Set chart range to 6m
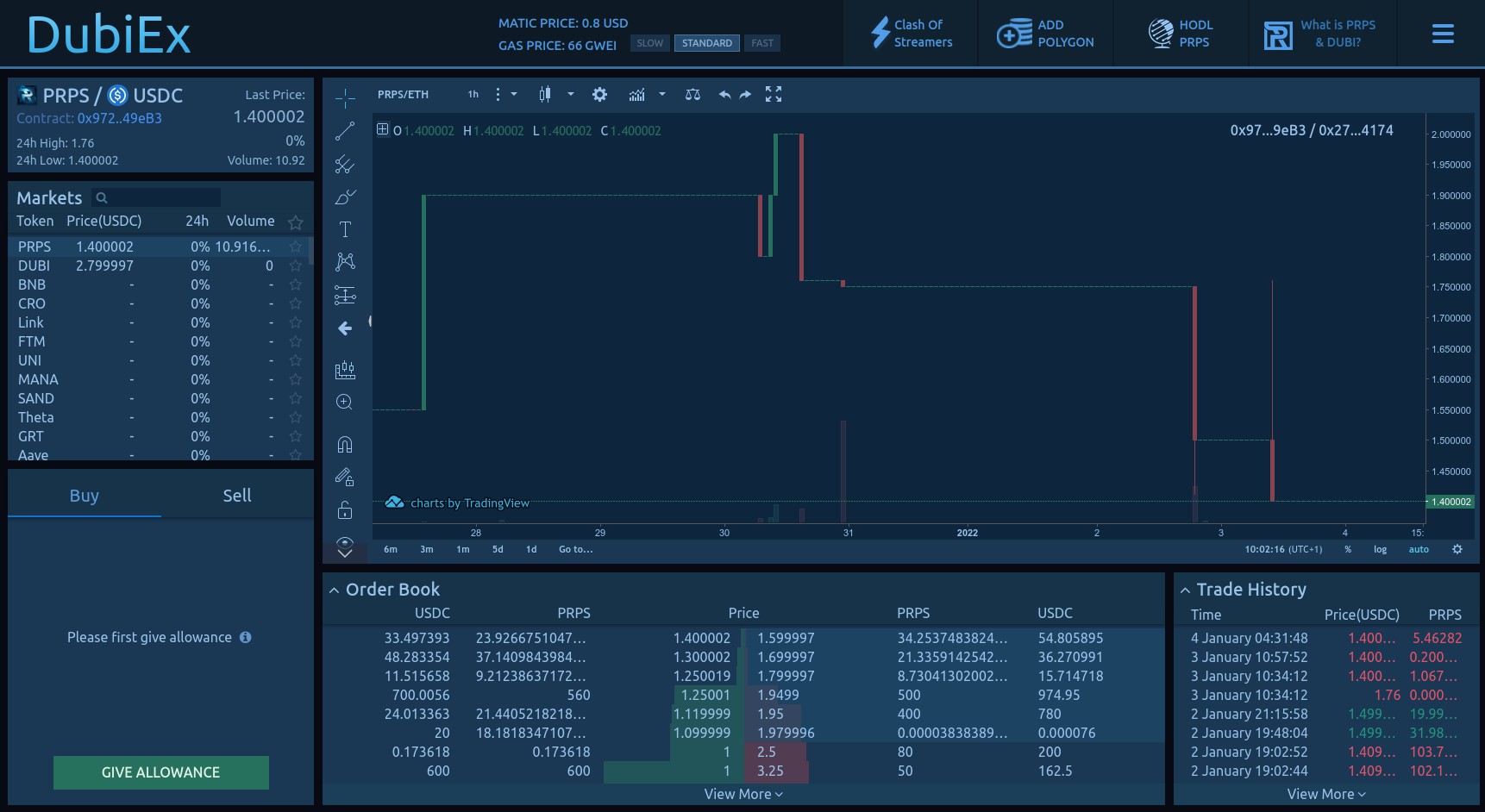 [391, 549]
